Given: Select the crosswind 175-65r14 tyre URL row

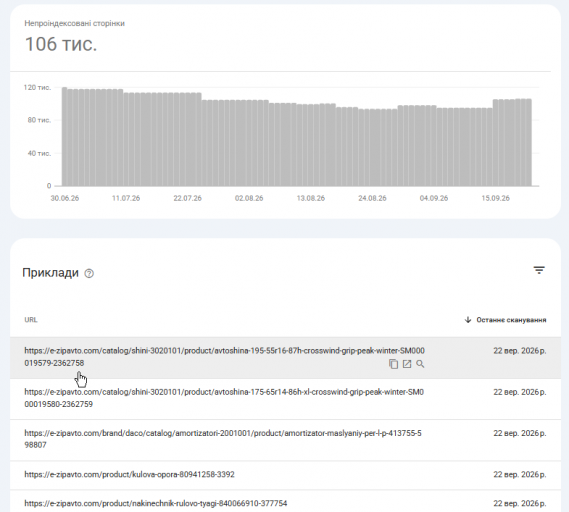Looking at the screenshot, I should (x=285, y=399).
